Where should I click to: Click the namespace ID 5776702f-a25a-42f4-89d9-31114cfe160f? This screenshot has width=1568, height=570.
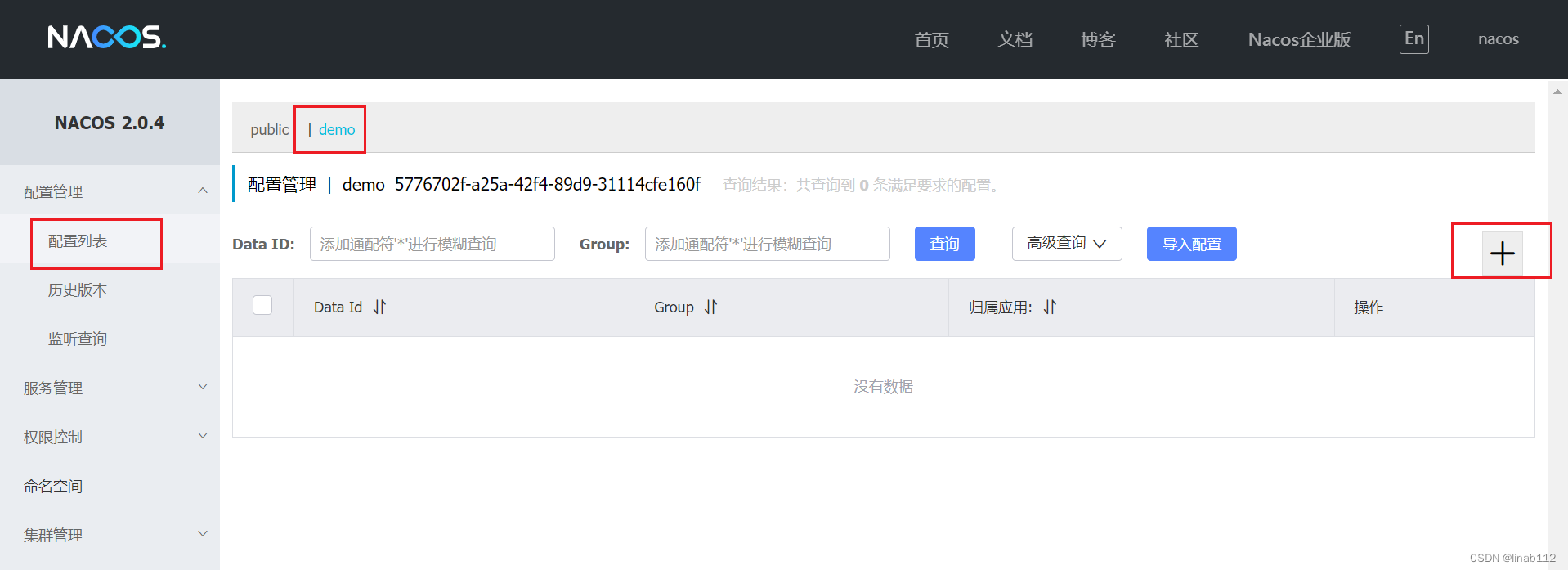[548, 185]
